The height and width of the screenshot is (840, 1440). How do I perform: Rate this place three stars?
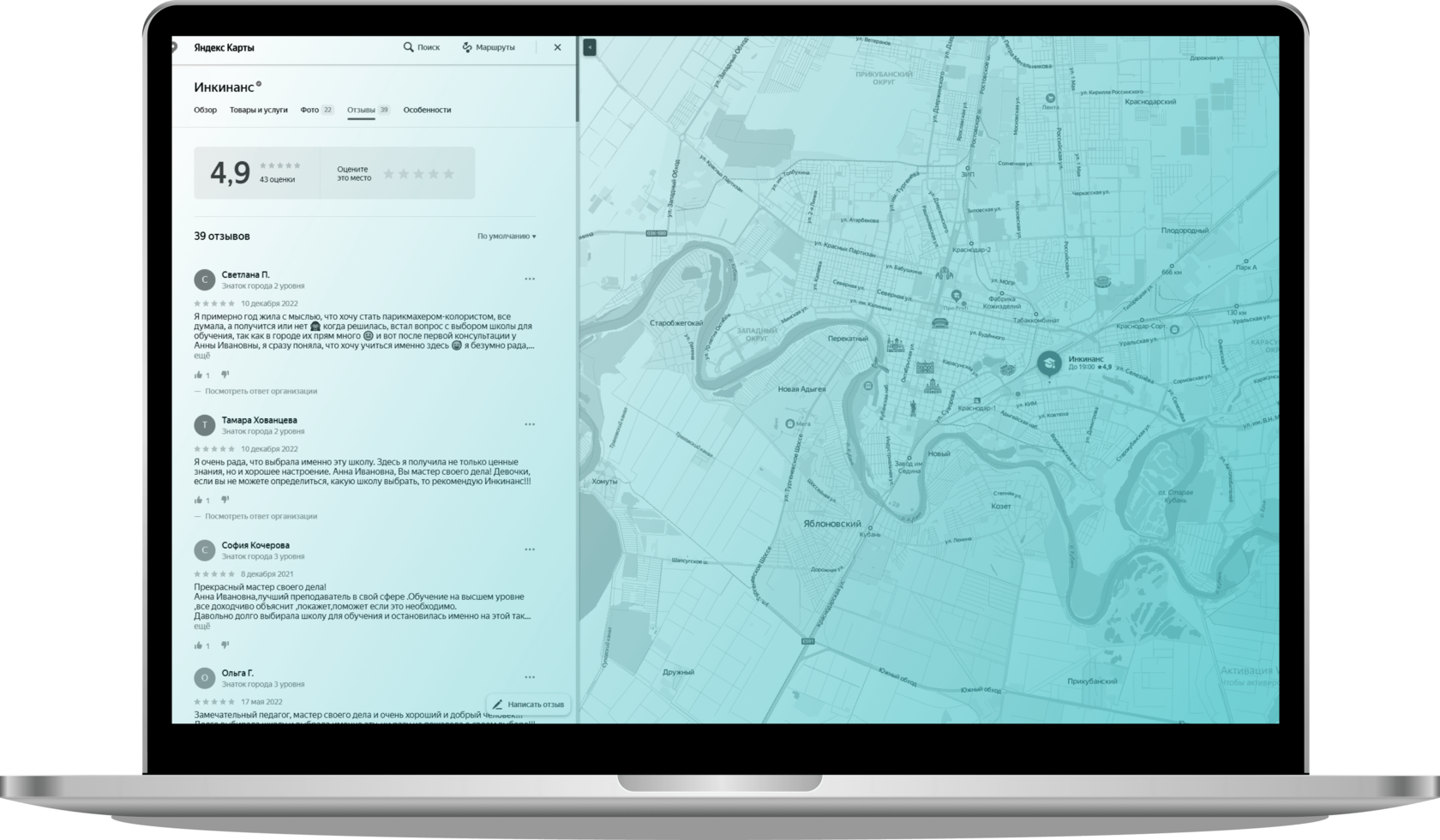[x=418, y=174]
